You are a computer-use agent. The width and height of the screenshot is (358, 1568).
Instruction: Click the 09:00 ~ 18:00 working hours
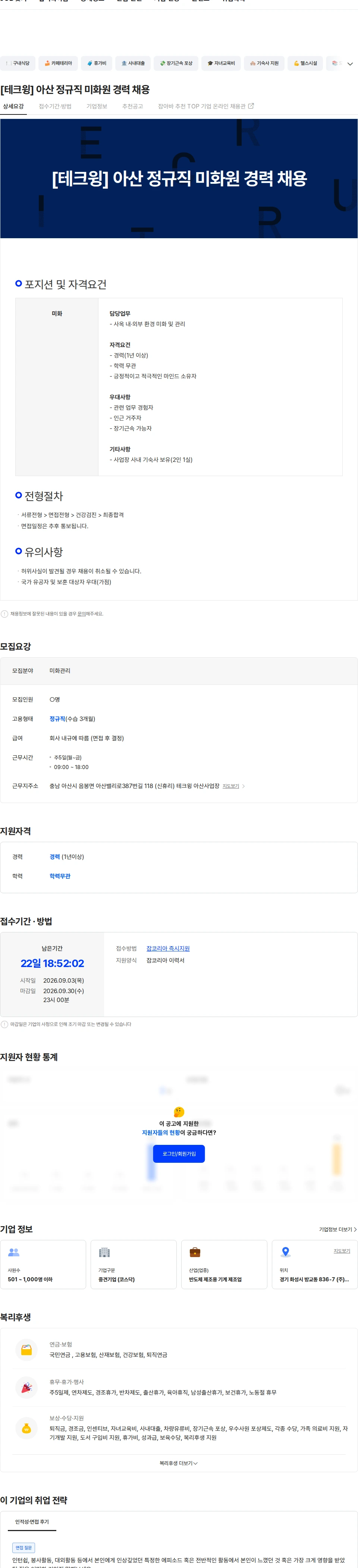coord(70,768)
